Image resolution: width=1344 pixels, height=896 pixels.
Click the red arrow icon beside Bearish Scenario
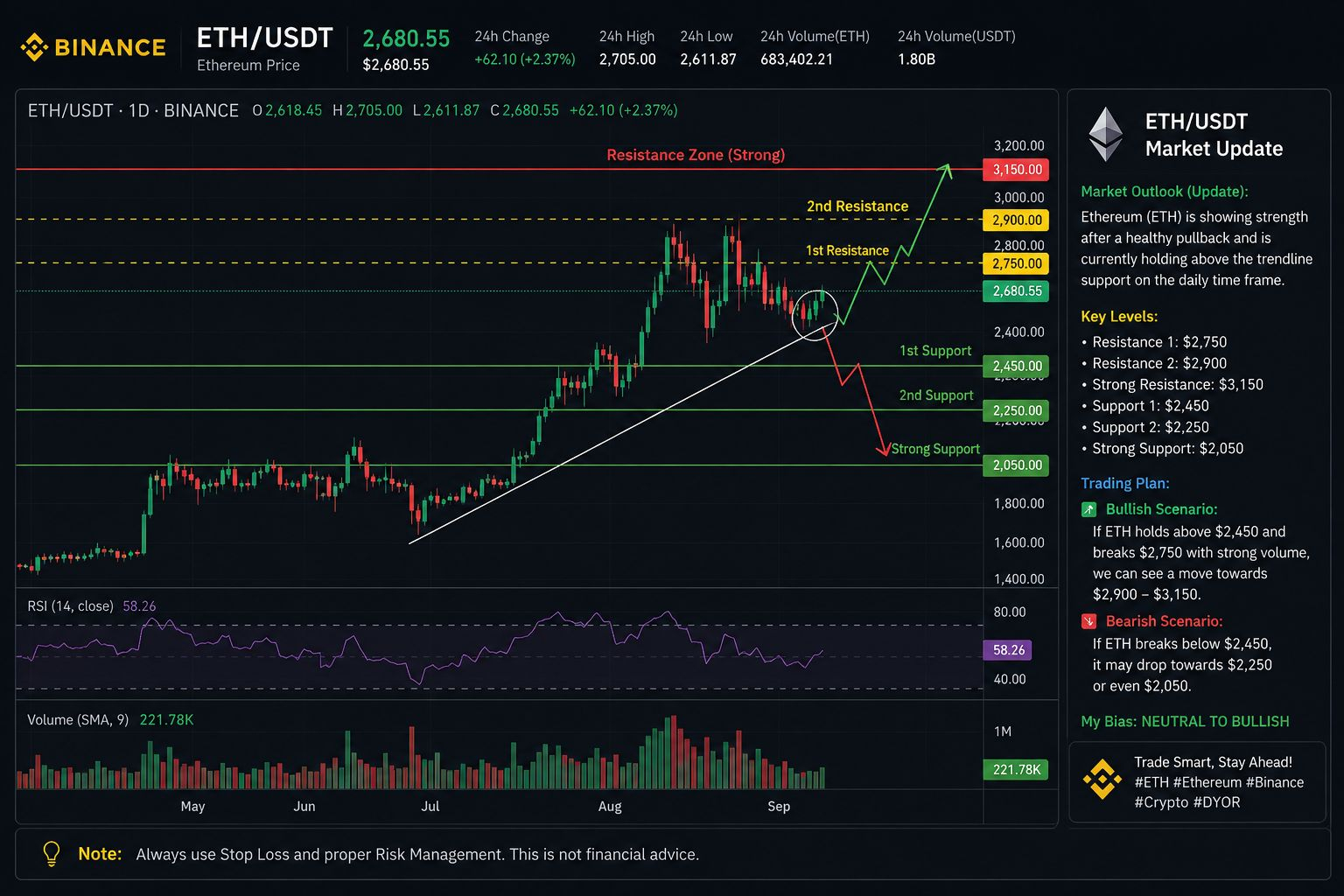[1088, 621]
